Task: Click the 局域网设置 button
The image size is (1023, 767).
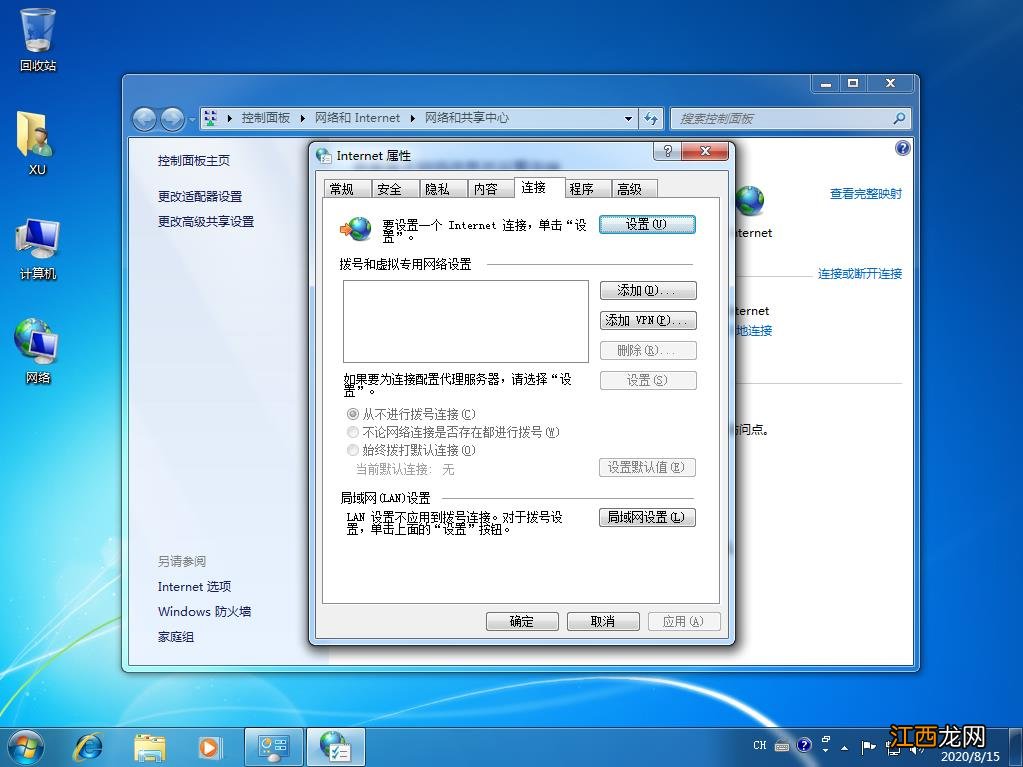Action: click(x=647, y=517)
